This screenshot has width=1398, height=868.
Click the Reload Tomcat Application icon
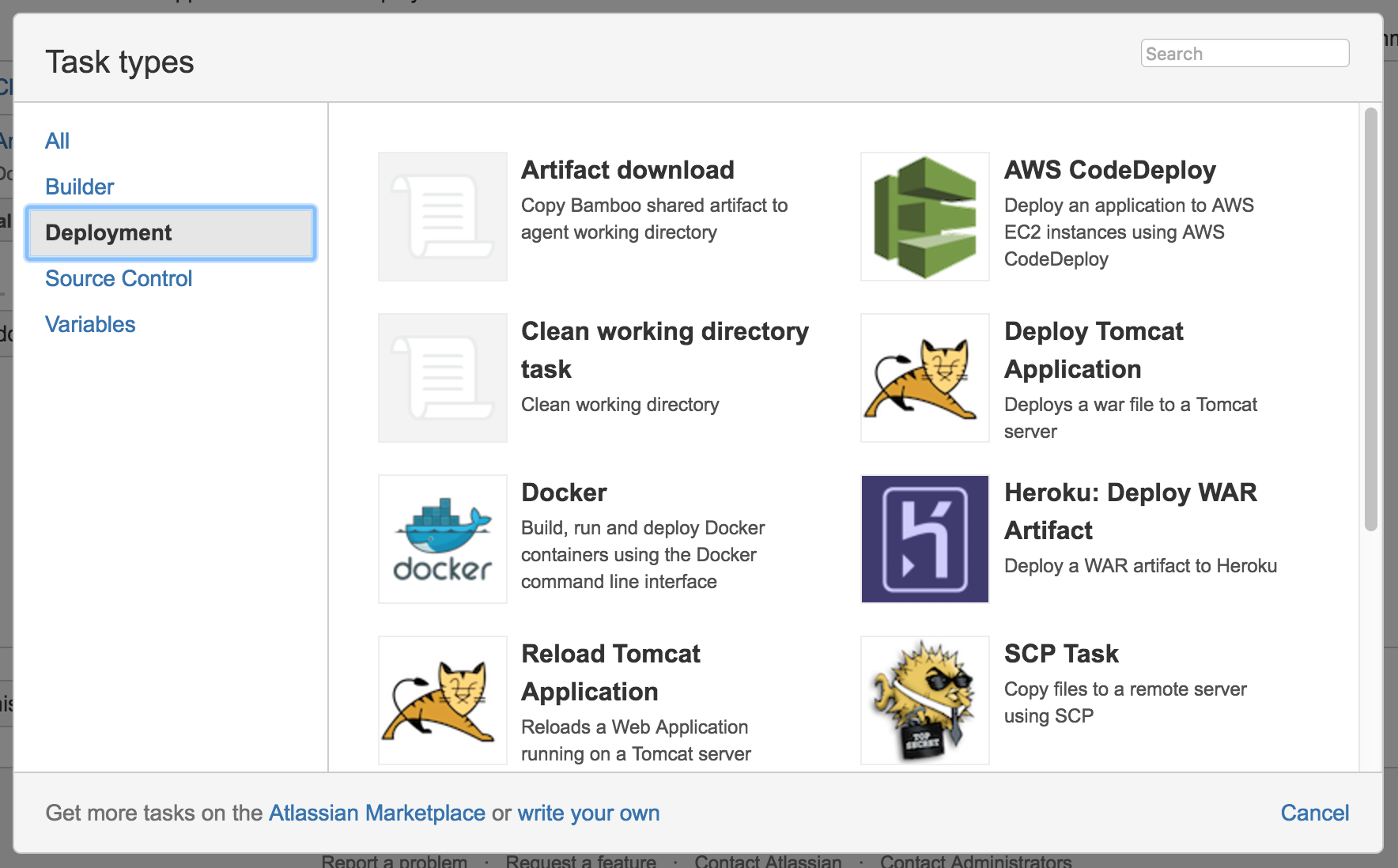442,699
